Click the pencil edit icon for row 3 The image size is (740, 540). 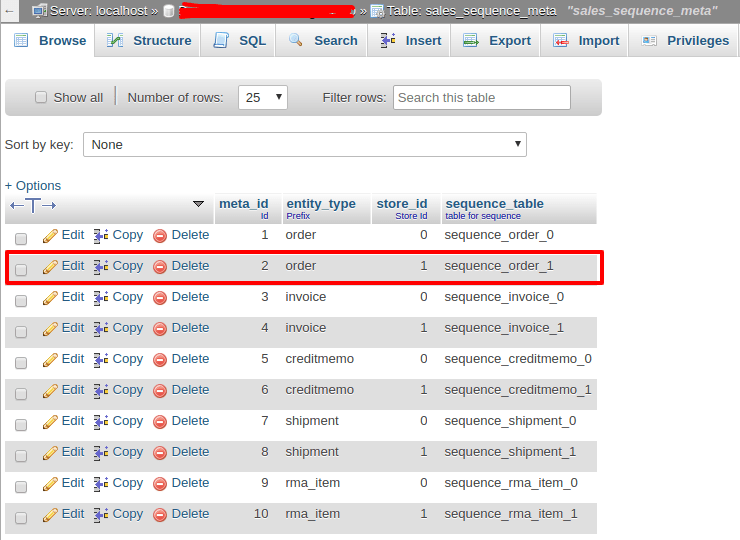(x=50, y=298)
